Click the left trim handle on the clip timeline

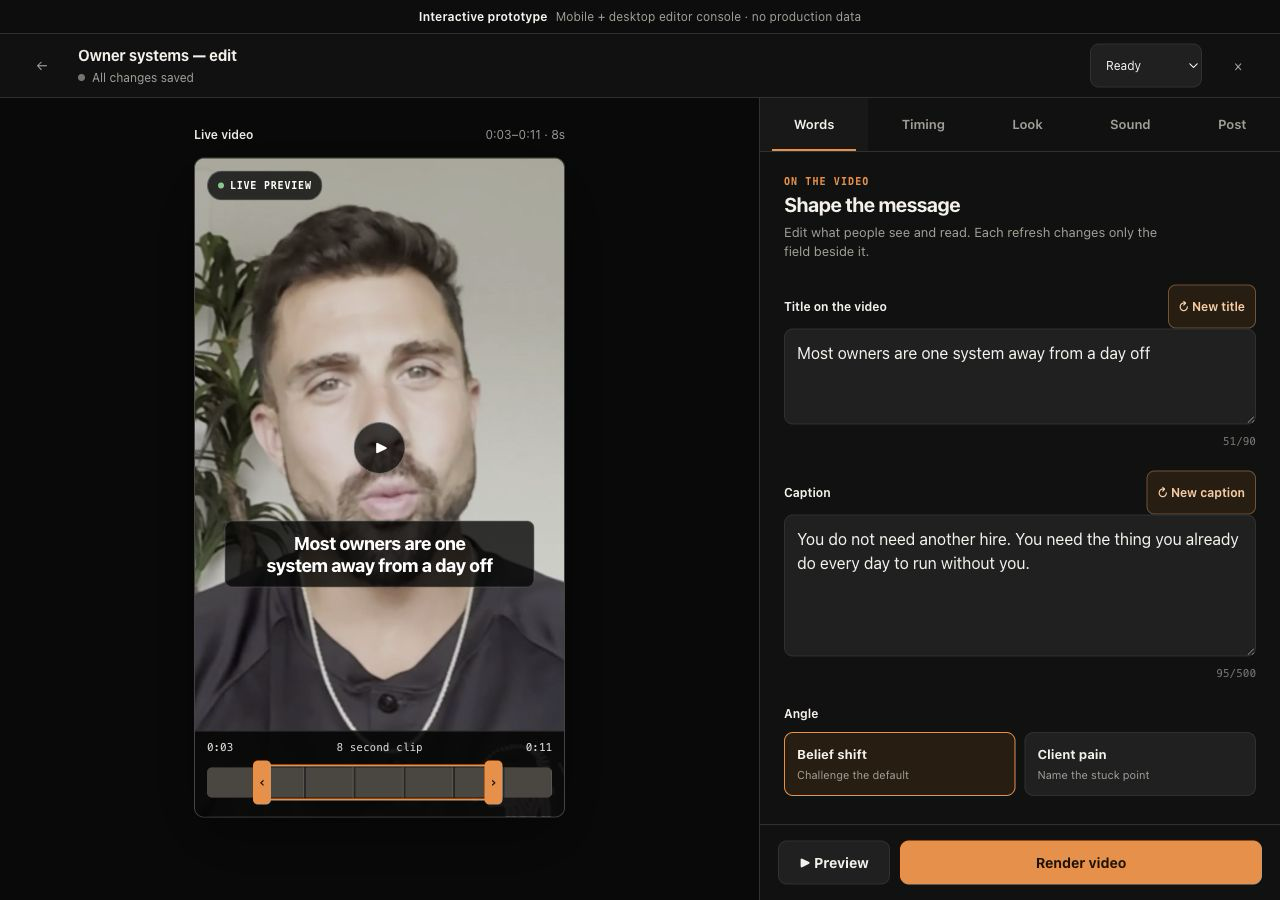262,782
